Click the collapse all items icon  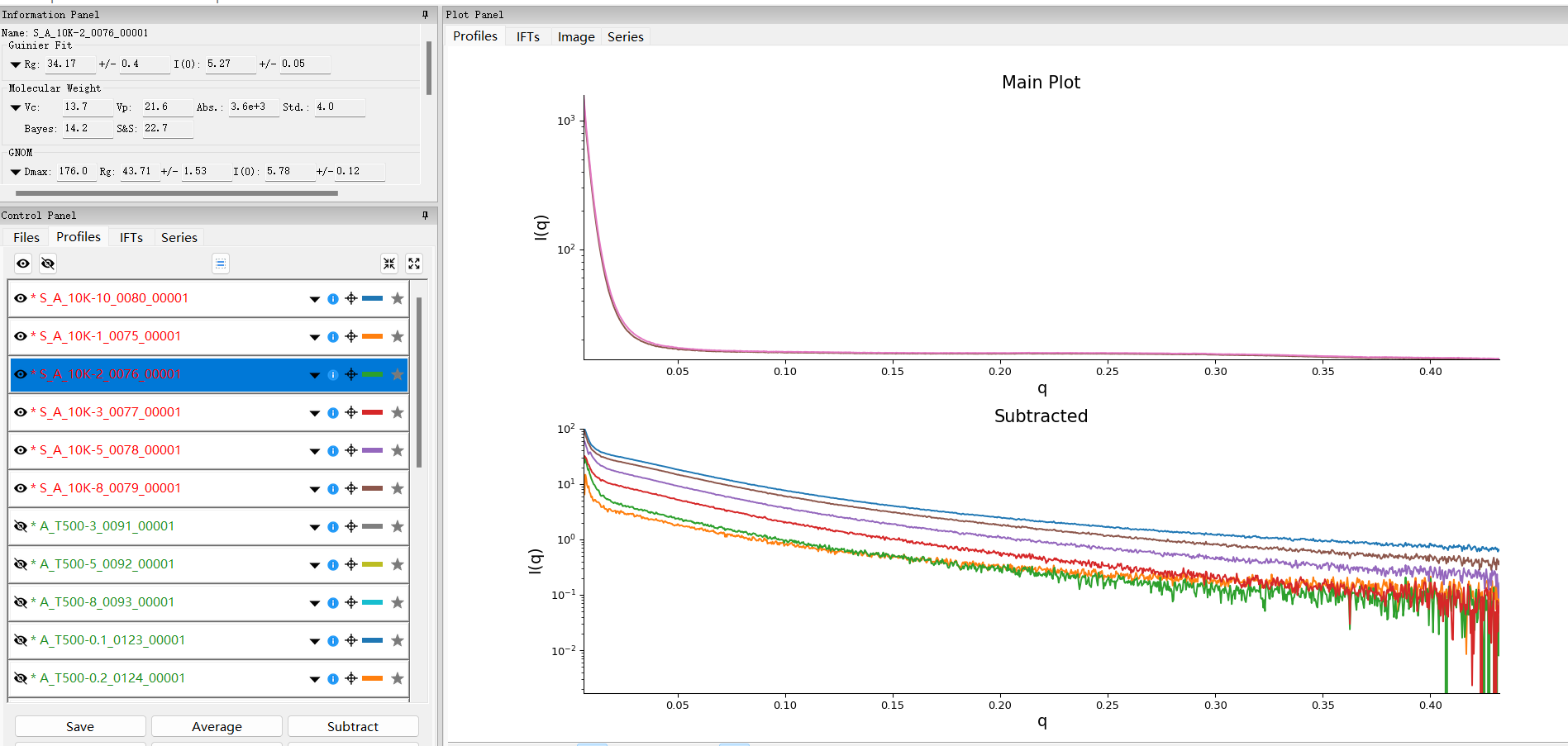pos(389,264)
